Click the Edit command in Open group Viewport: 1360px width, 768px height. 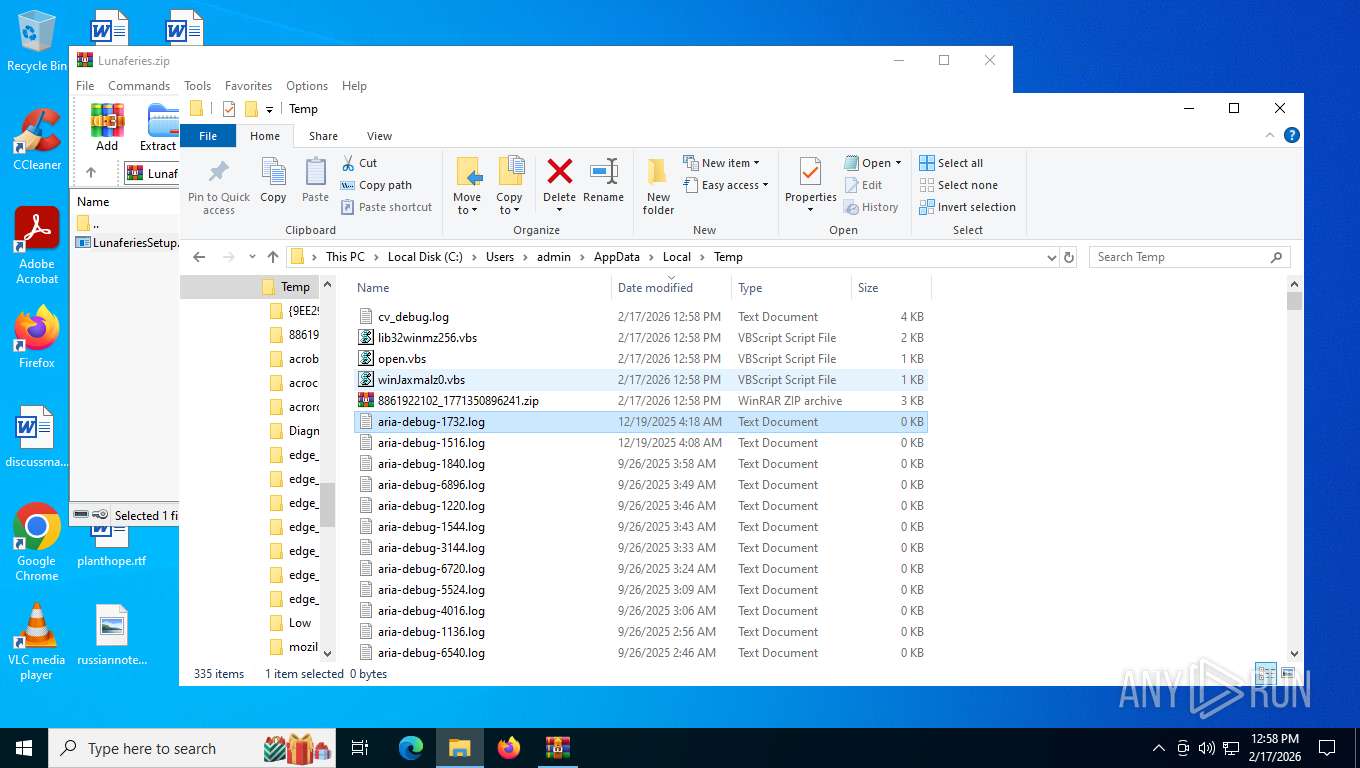tap(863, 185)
